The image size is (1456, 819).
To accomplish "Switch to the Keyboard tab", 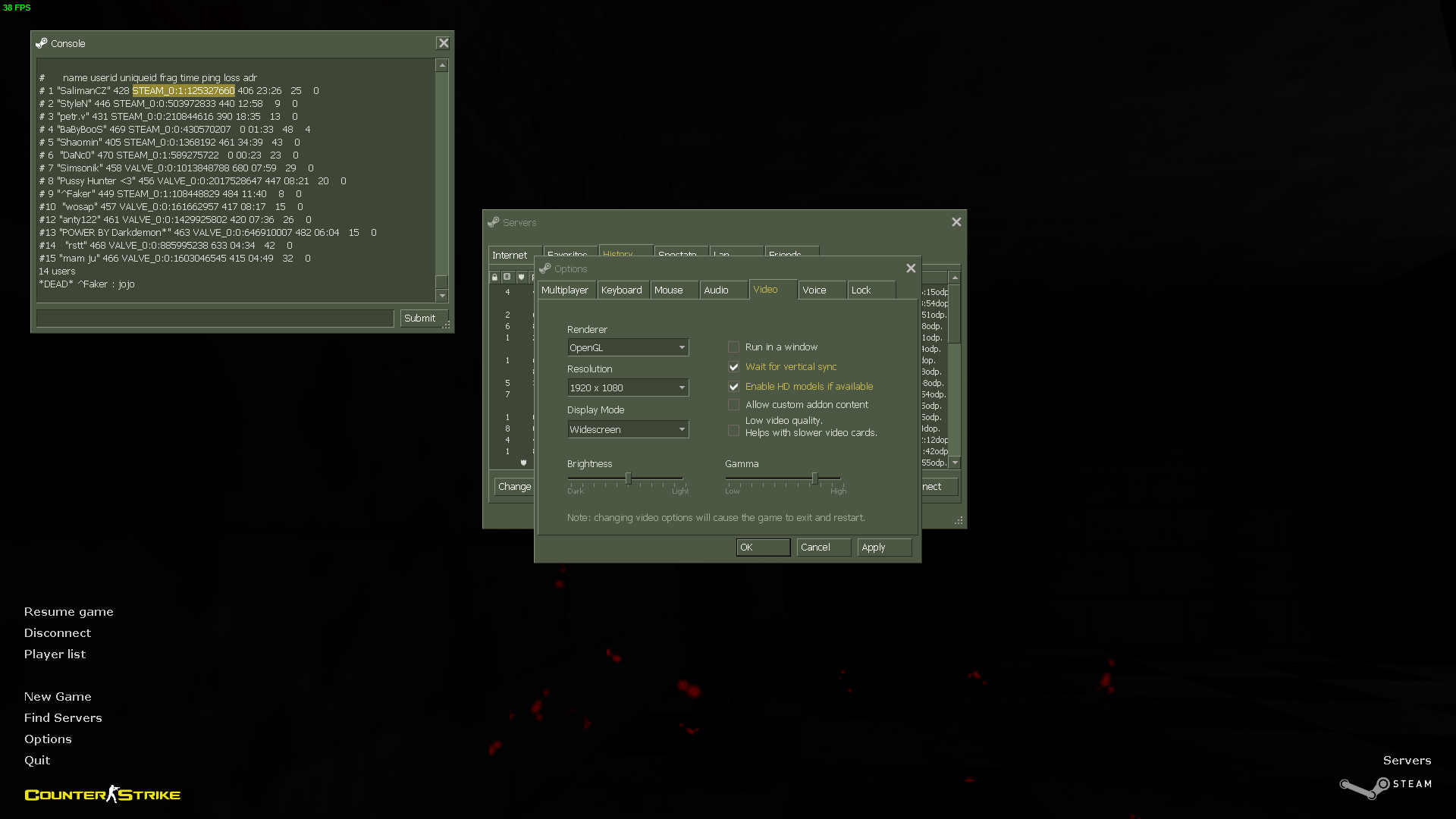I will (x=621, y=290).
